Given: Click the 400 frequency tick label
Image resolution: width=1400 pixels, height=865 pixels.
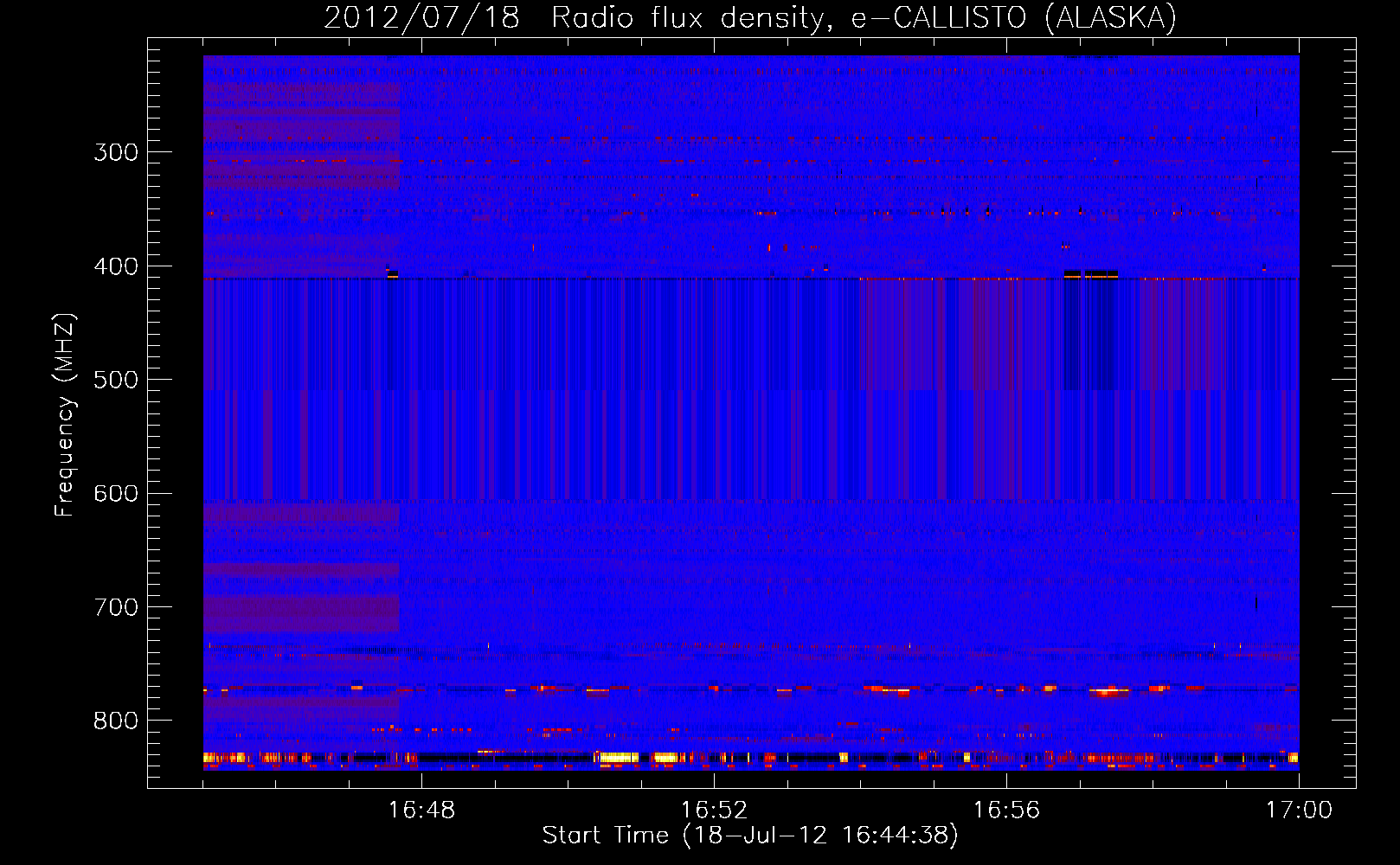Looking at the screenshot, I should coord(116,266).
